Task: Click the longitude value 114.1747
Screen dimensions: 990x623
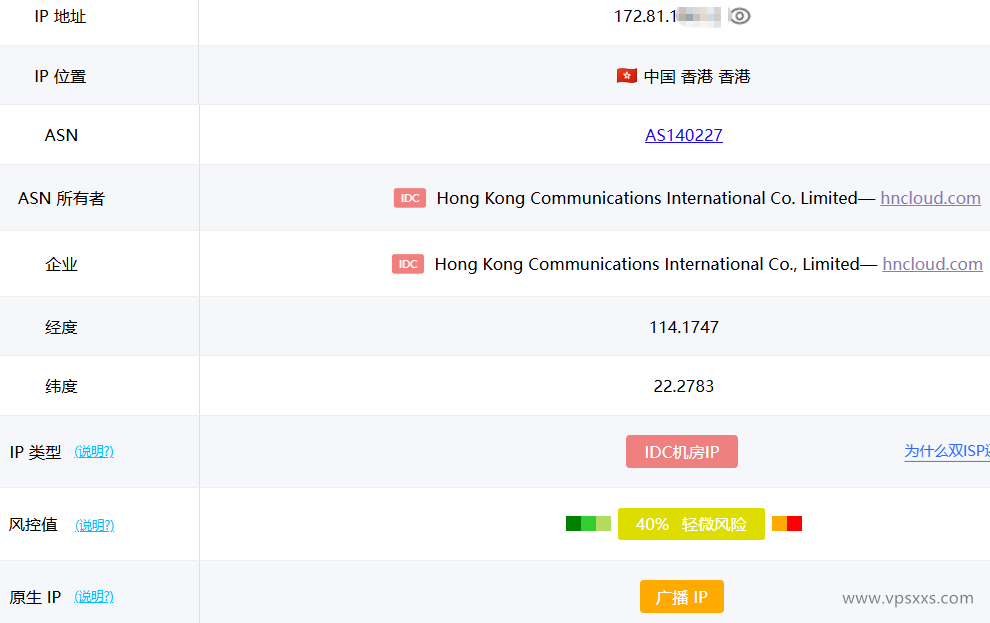Action: [x=684, y=326]
